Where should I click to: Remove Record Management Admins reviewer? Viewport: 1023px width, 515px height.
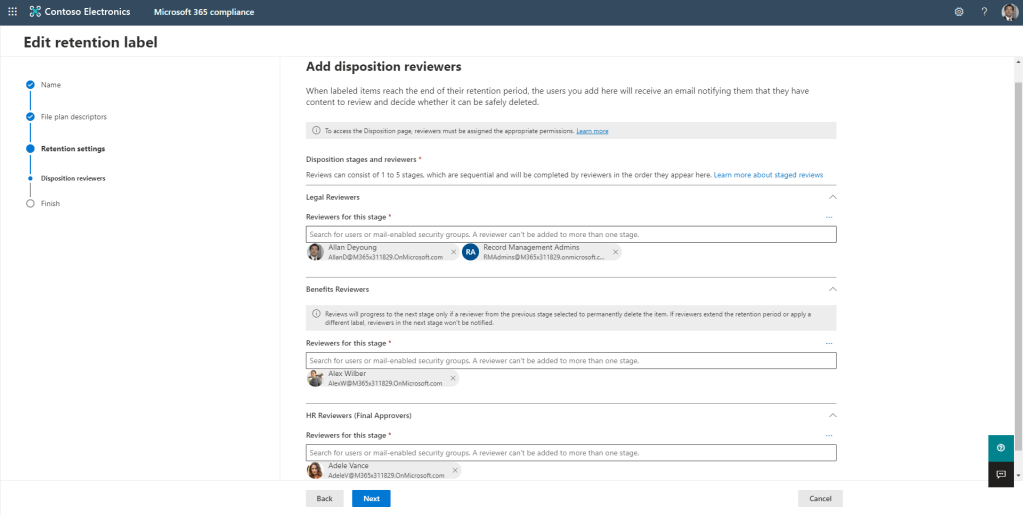[615, 252]
